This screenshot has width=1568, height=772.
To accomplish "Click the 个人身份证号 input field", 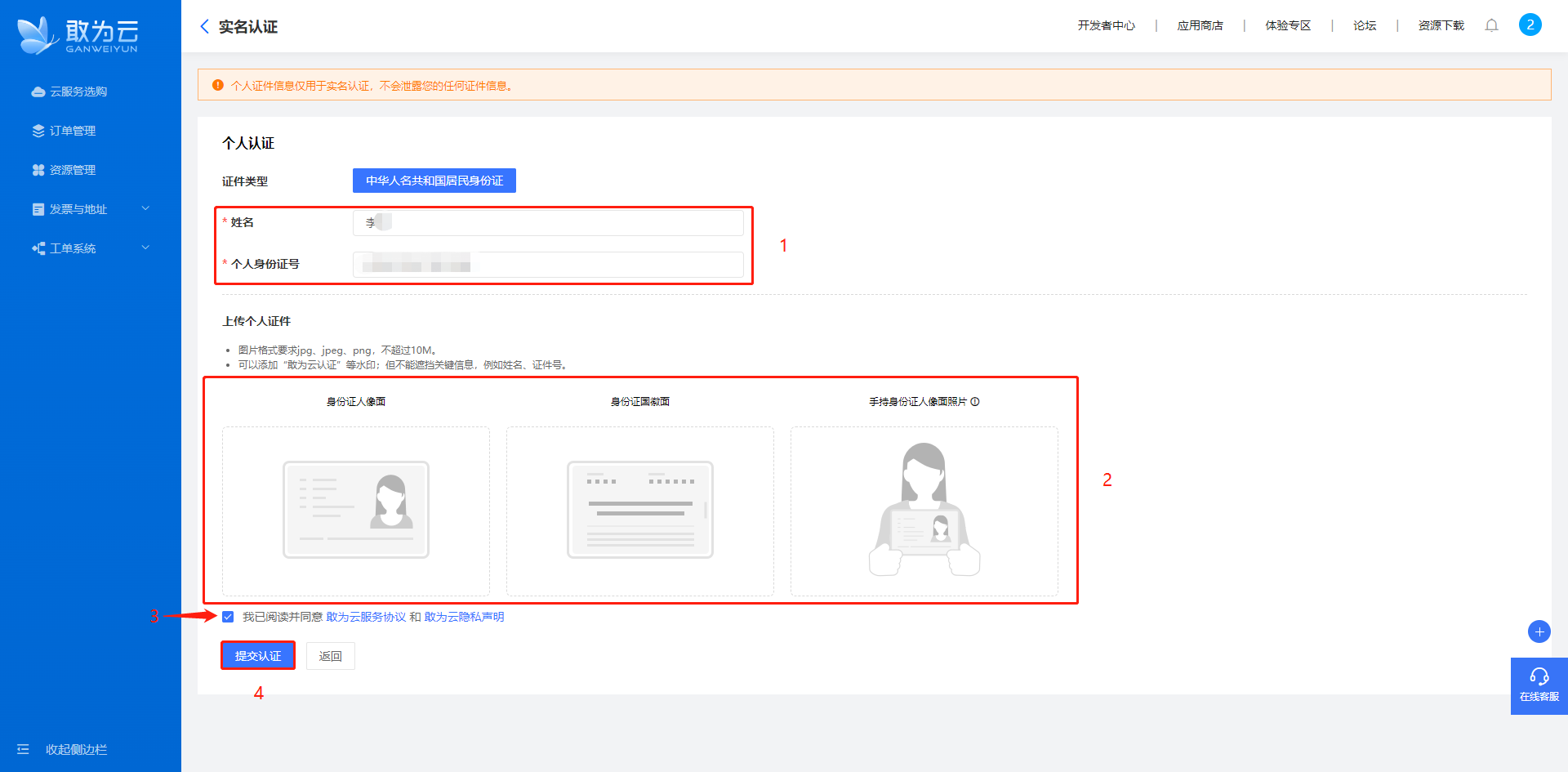I will (548, 264).
